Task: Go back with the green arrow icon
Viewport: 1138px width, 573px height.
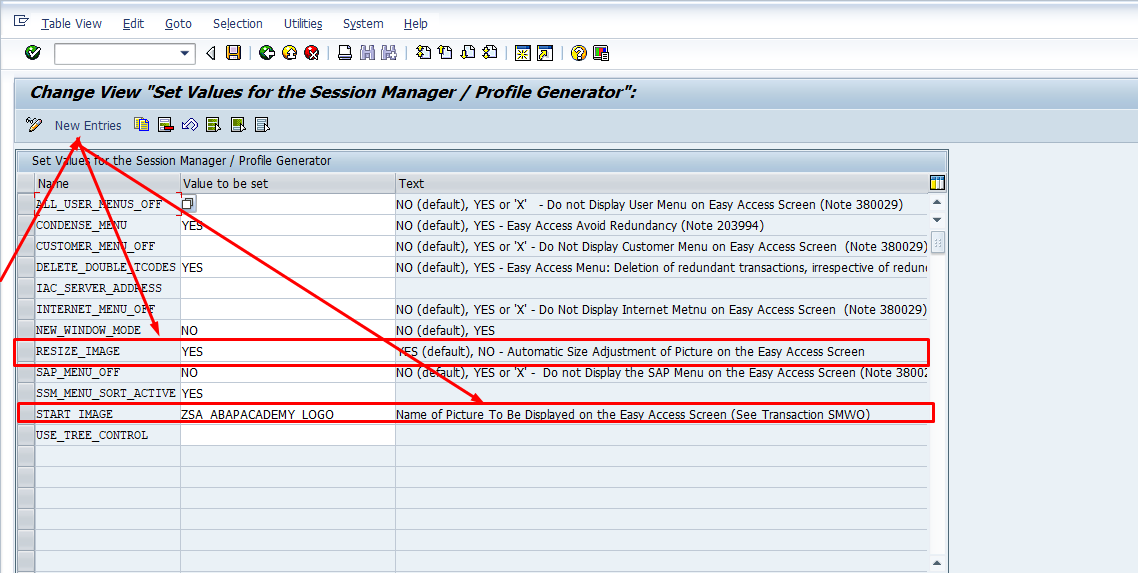Action: [266, 53]
